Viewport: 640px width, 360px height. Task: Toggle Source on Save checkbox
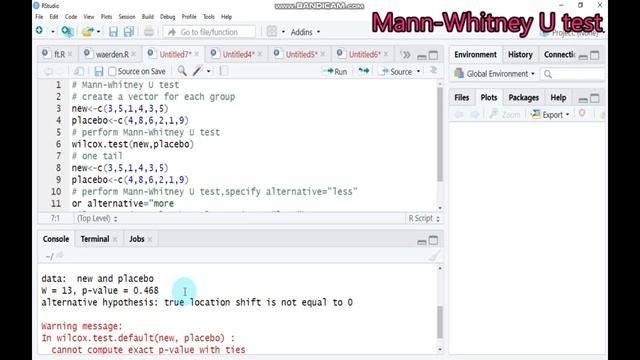tap(112, 71)
